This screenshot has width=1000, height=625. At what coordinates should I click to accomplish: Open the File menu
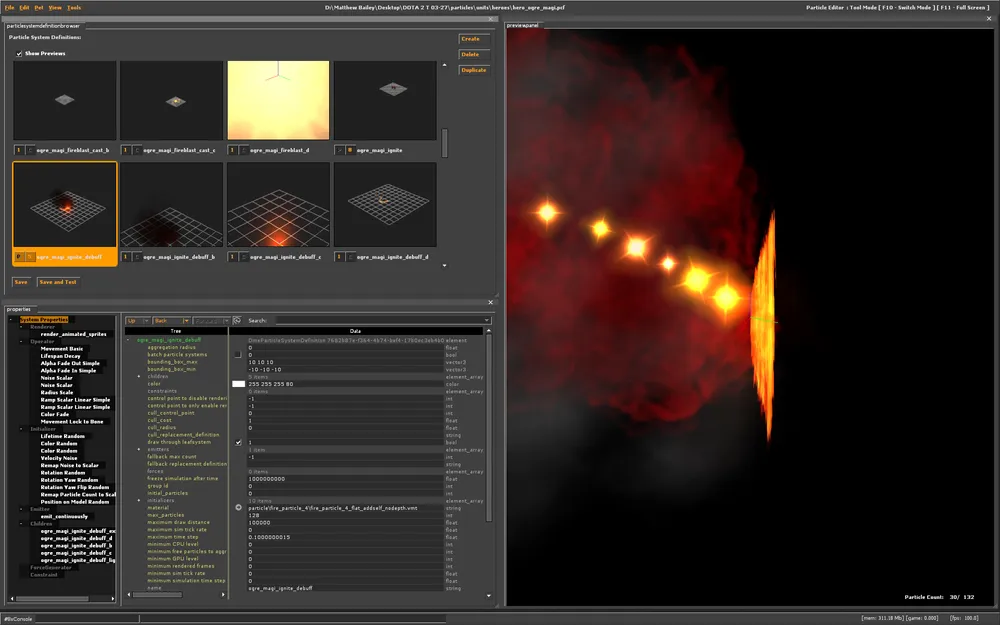[9, 7]
